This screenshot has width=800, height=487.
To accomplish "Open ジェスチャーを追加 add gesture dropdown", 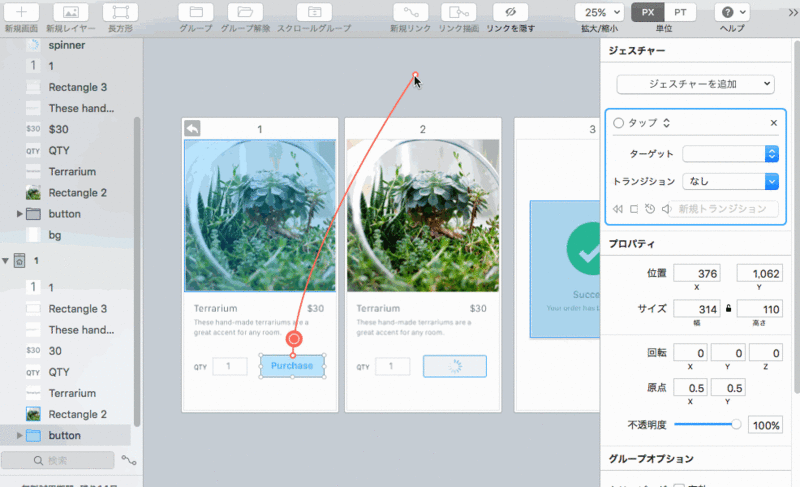I will tap(695, 84).
